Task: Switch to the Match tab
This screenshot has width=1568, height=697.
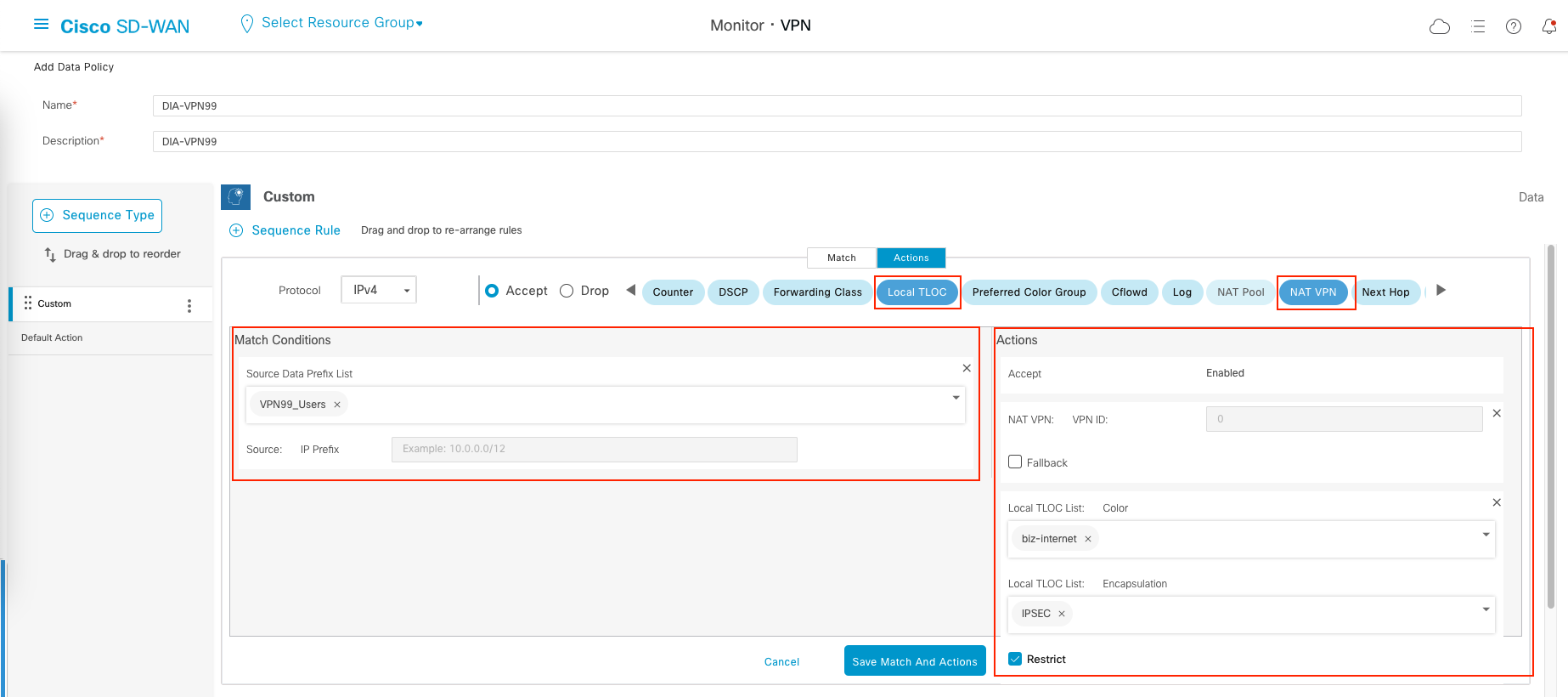Action: click(841, 258)
